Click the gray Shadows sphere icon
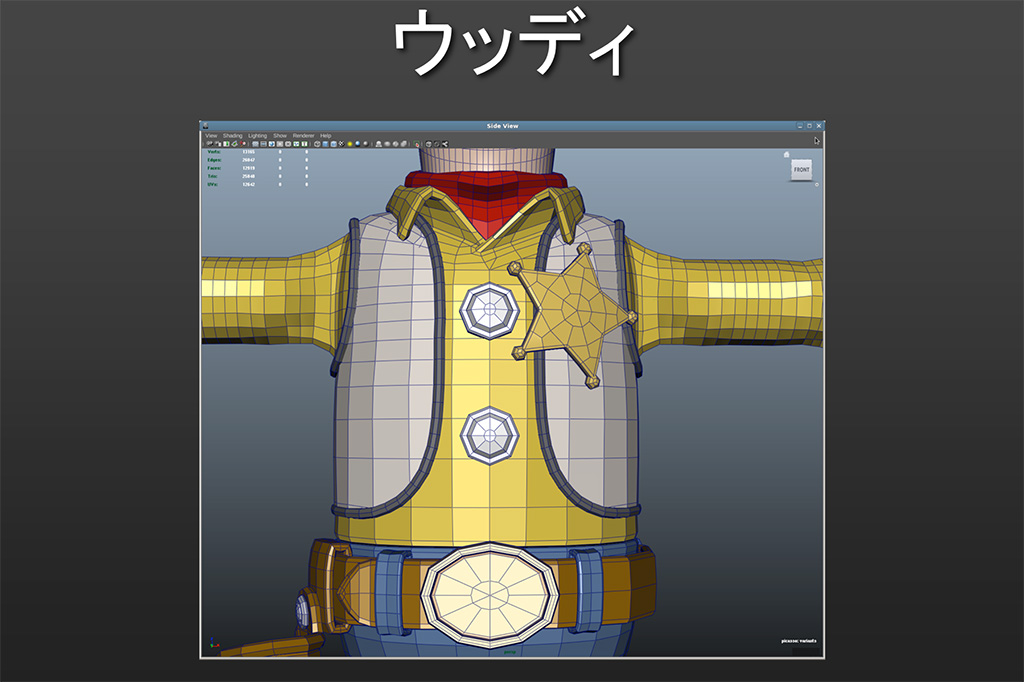Viewport: 1024px width, 682px height. click(x=366, y=144)
